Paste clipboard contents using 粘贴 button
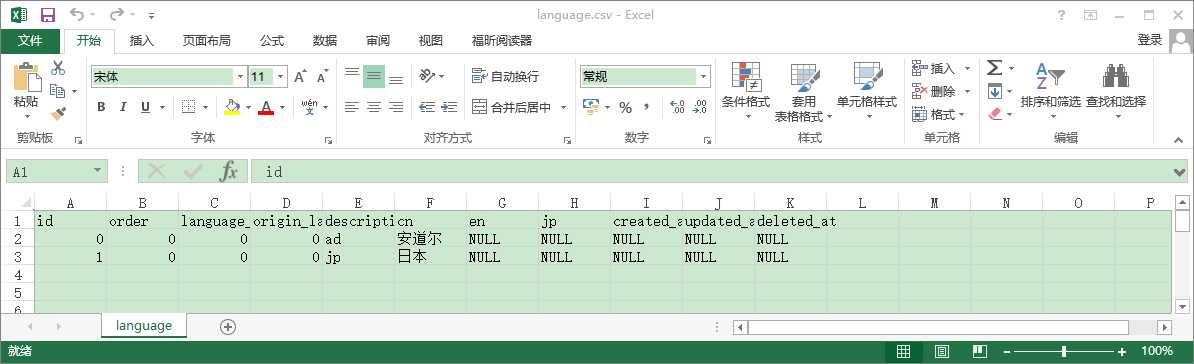 pyautogui.click(x=26, y=90)
